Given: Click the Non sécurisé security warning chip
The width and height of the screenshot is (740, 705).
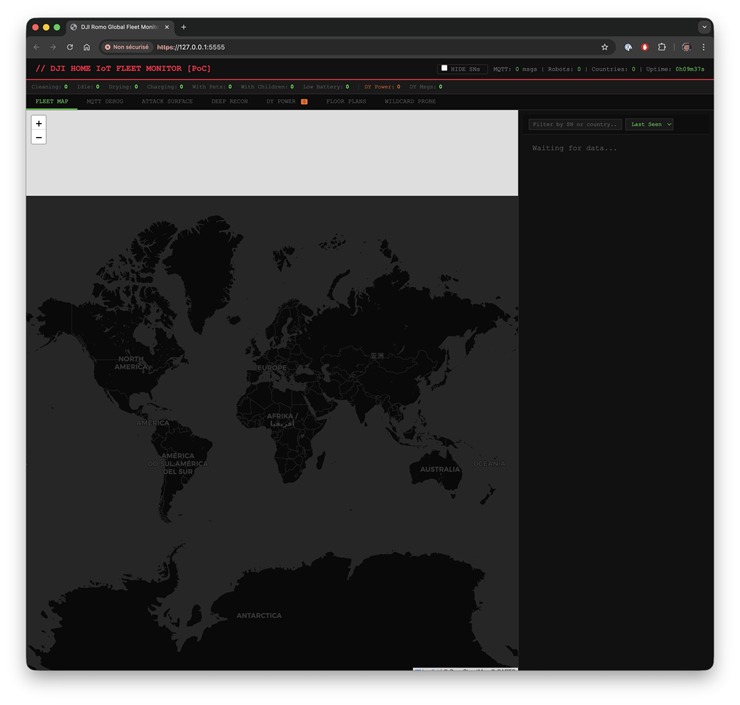Looking at the screenshot, I should pos(127,47).
